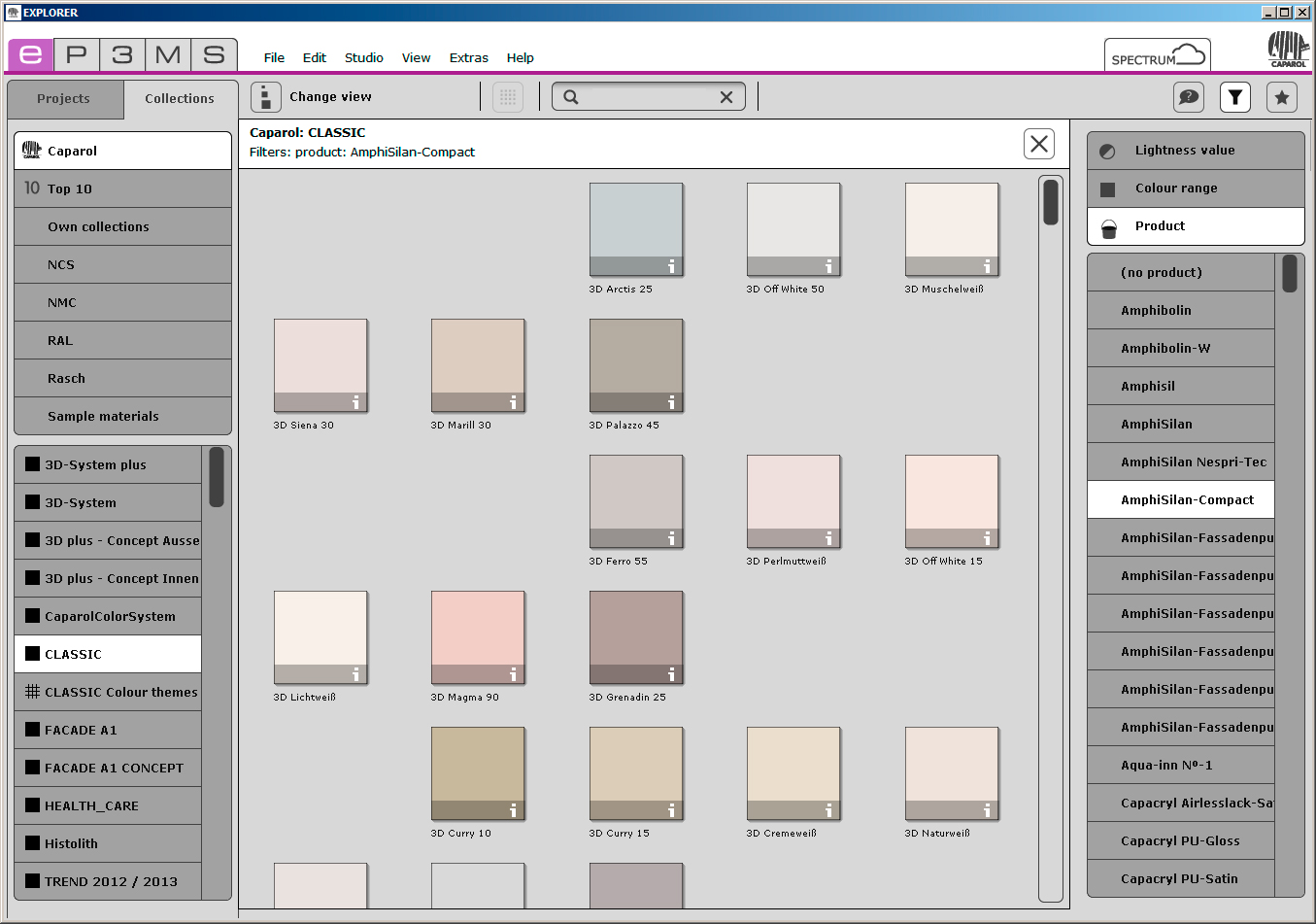Show info for 3D Arctis 25
The image size is (1316, 924).
tap(671, 266)
